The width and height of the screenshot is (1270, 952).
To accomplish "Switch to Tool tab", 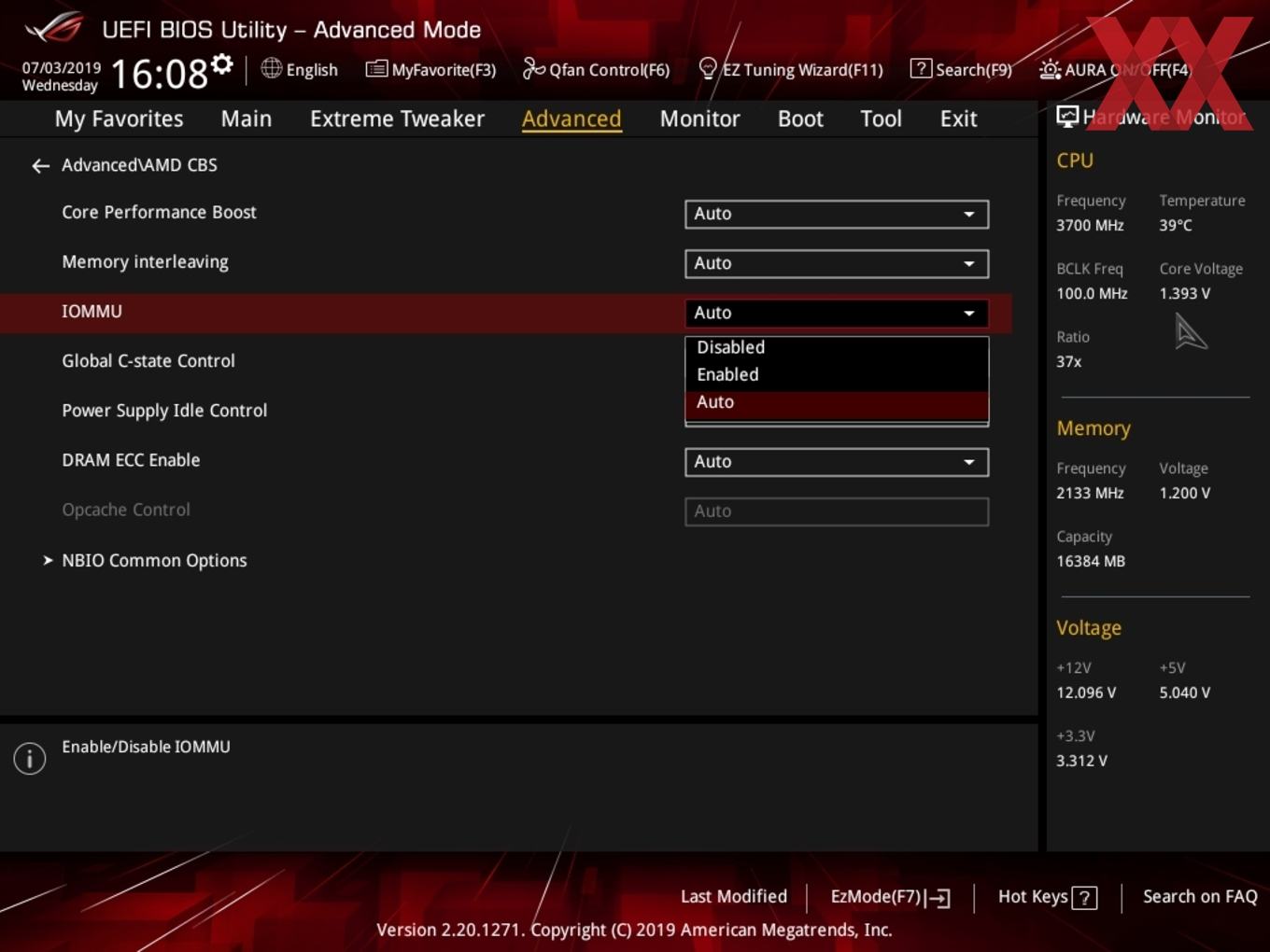I will (881, 119).
